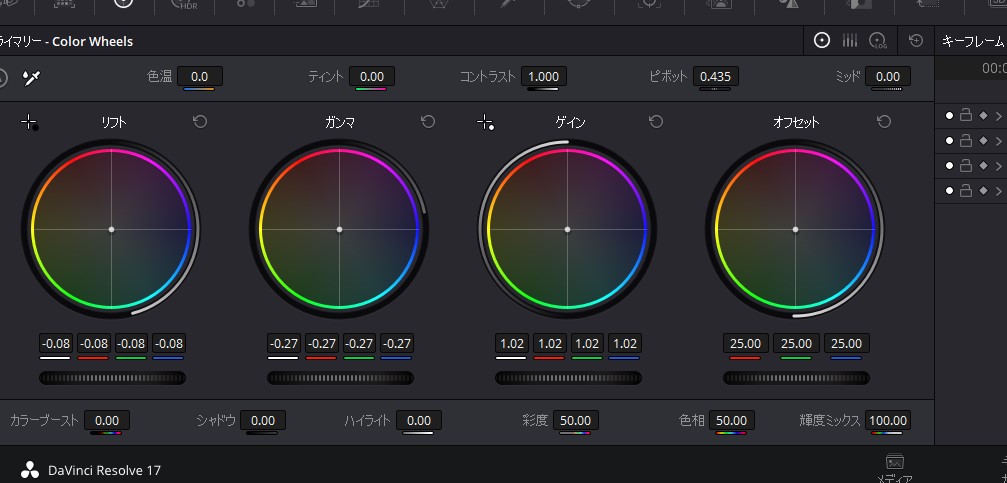Click the ゲイン blue channel value 1.02
Image resolution: width=1007 pixels, height=483 pixels.
(624, 344)
